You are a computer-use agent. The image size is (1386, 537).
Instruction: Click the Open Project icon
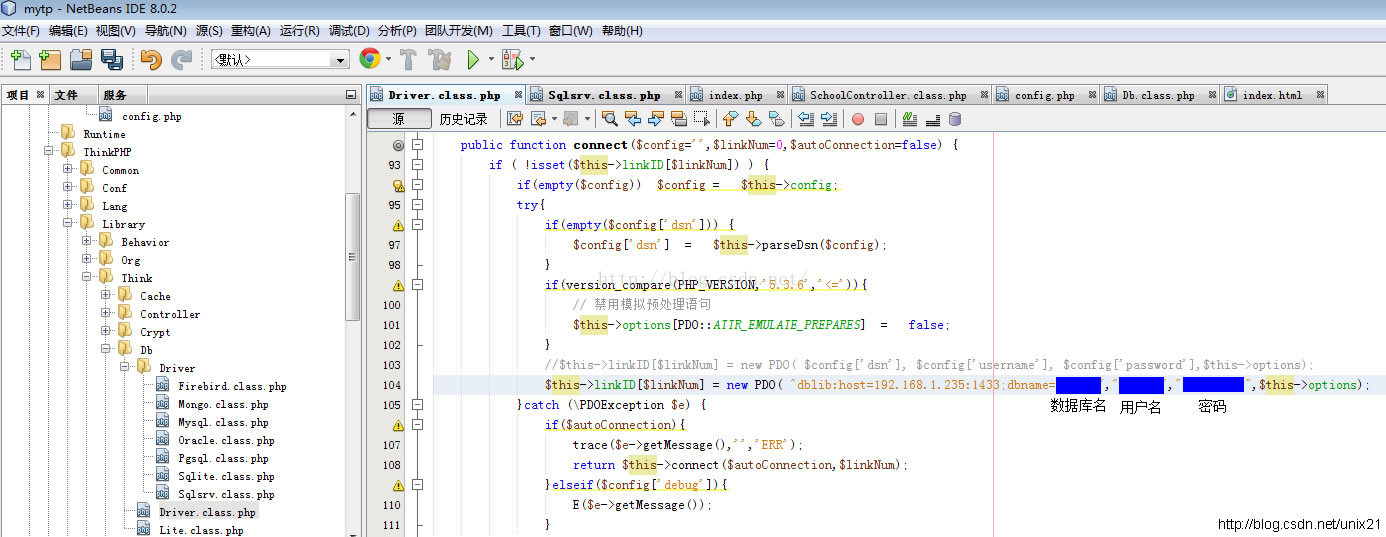point(81,60)
